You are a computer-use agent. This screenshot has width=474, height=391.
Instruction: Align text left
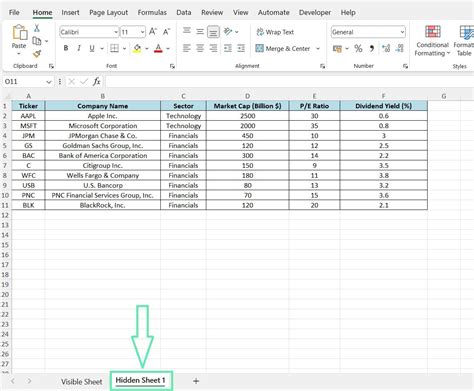click(x=187, y=48)
